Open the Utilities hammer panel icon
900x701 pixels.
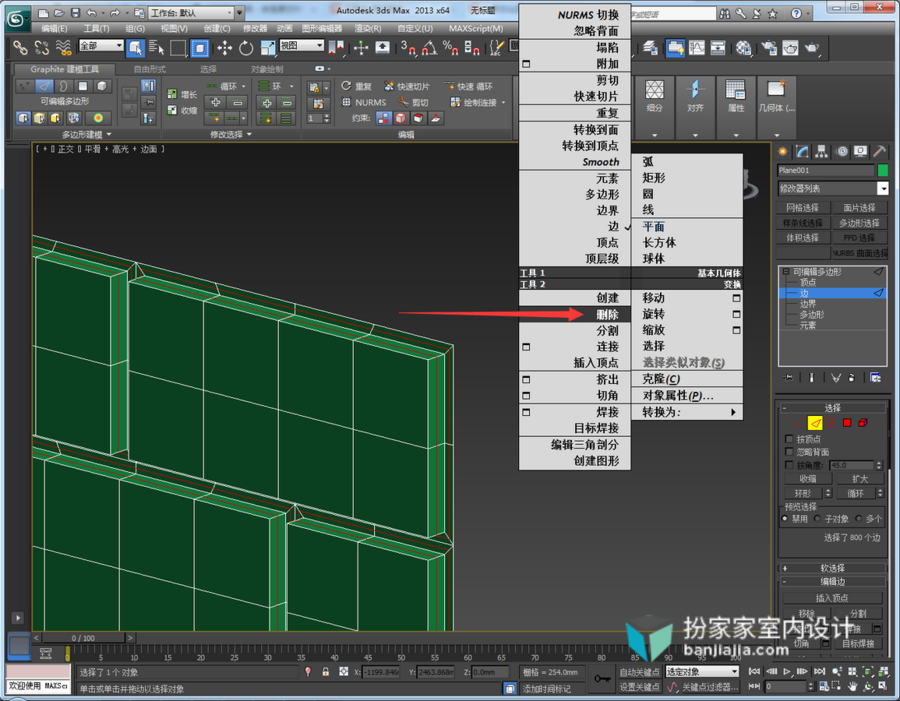(879, 152)
